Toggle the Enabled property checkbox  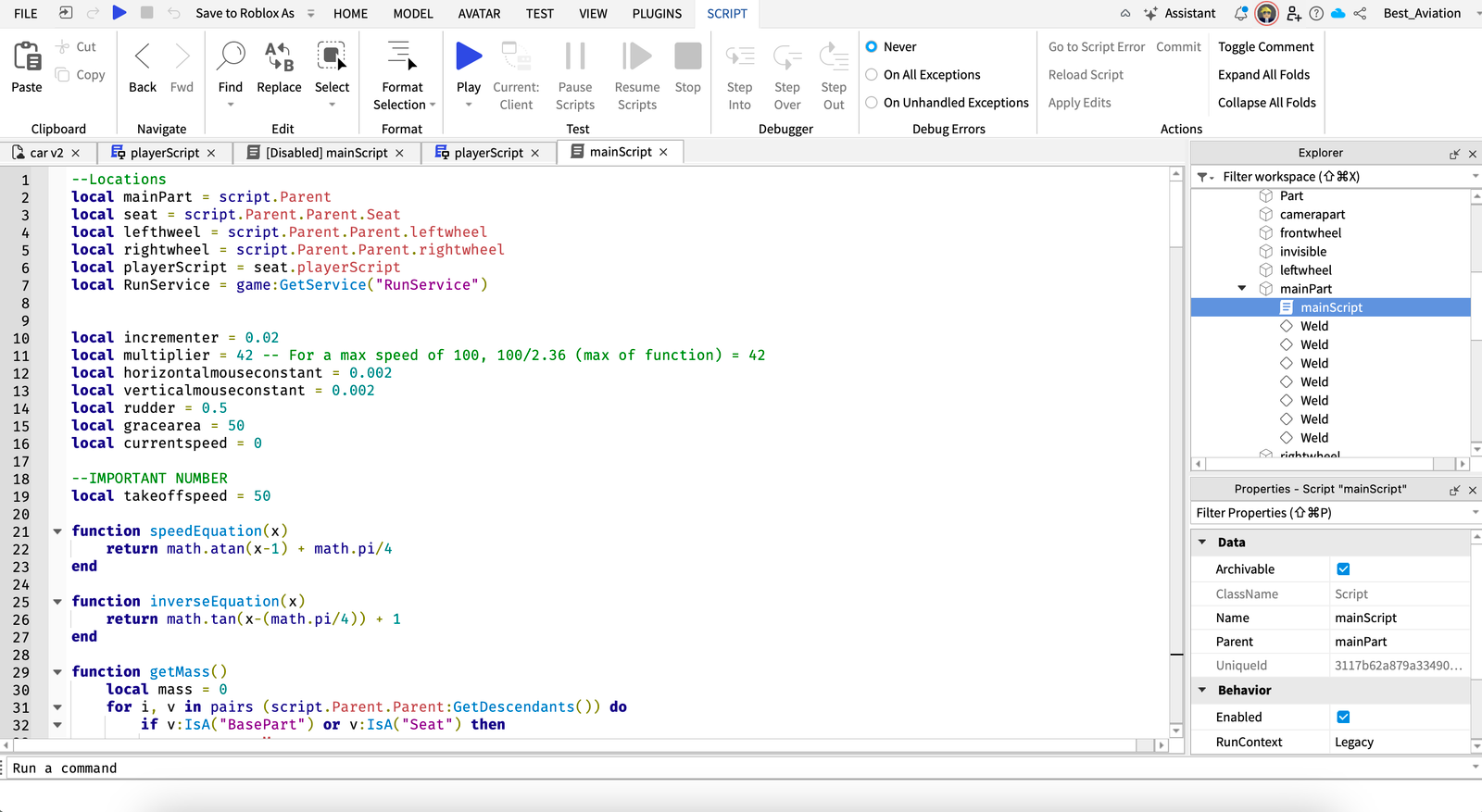[x=1343, y=717]
